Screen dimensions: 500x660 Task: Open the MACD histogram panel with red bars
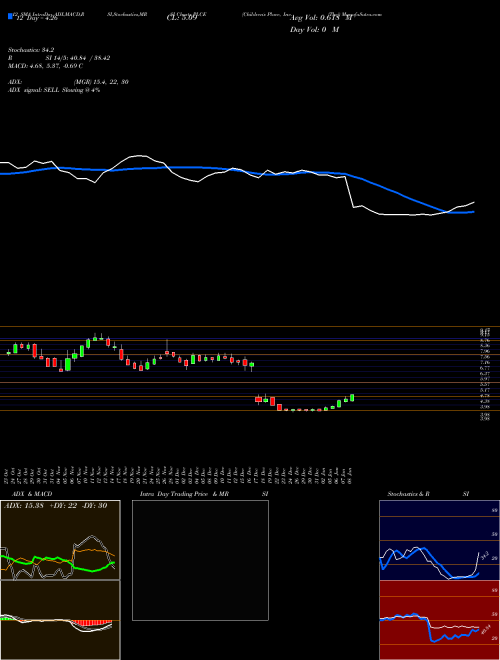coord(60,620)
